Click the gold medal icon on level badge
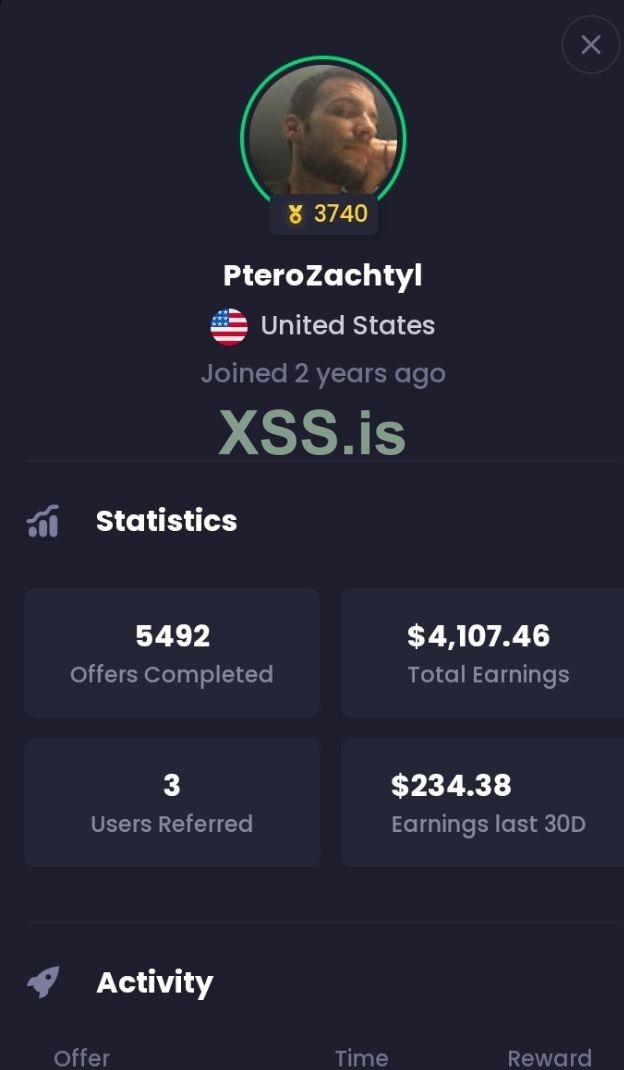This screenshot has width=624, height=1070. click(x=295, y=214)
